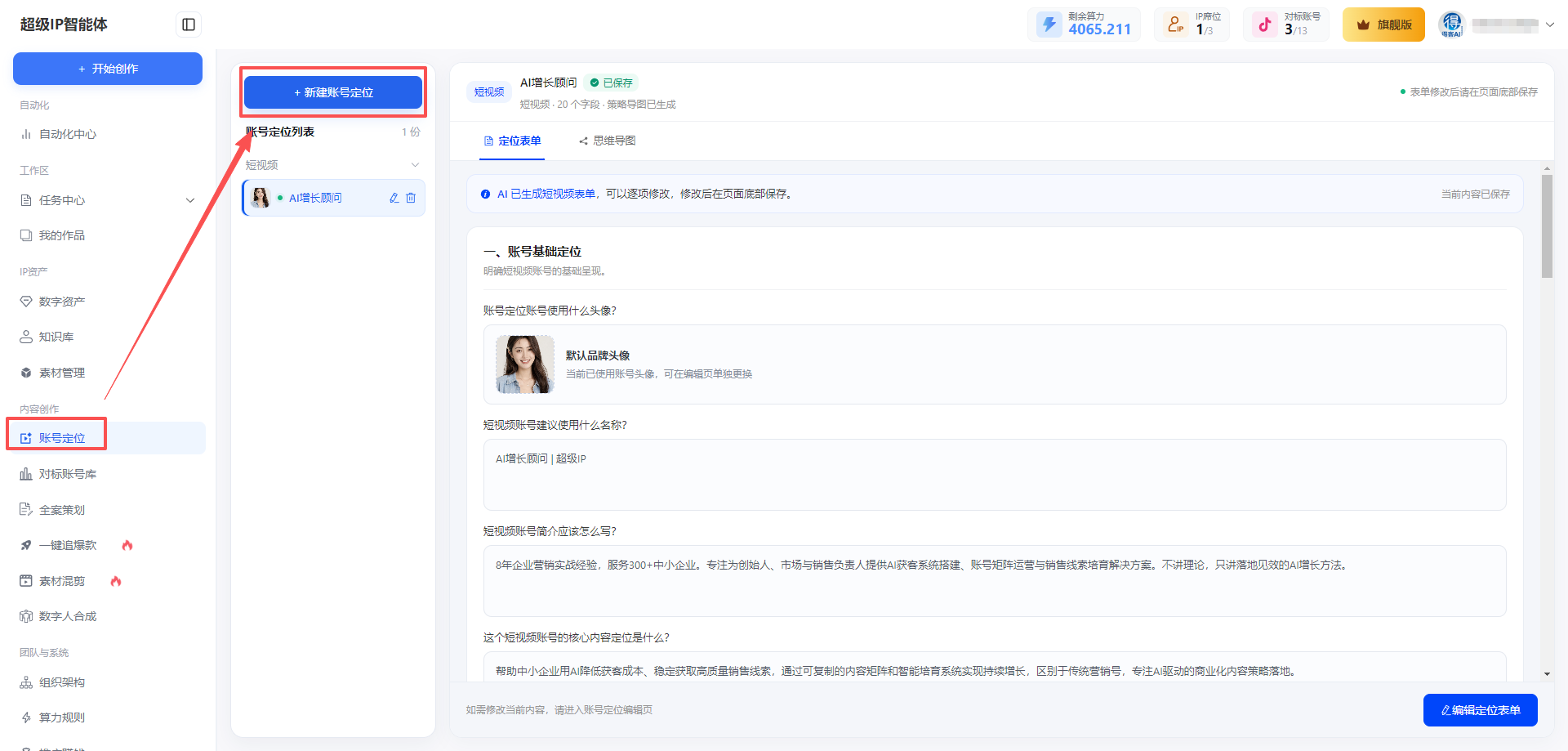Viewport: 1568px width, 751px height.
Task: Open 我的作品 in the sidebar
Action: [x=108, y=235]
